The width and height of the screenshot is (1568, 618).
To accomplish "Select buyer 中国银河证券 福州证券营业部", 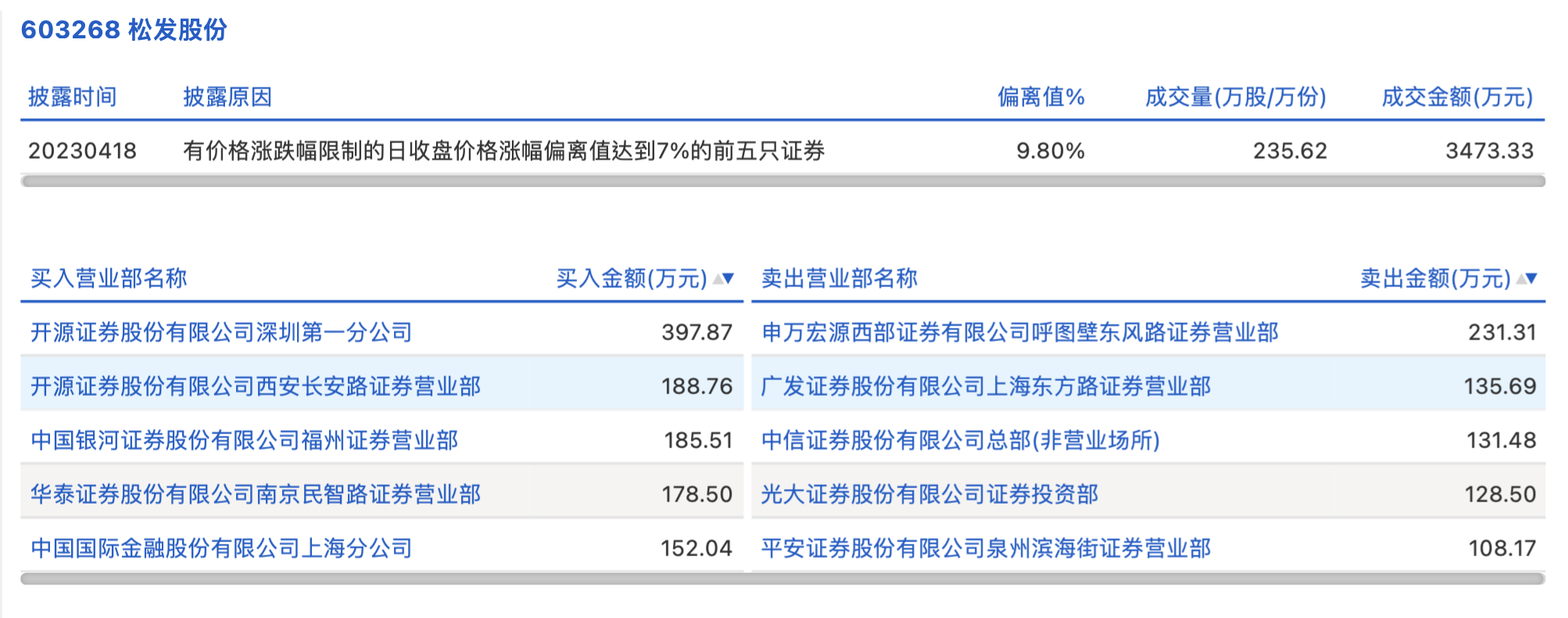I will point(244,440).
